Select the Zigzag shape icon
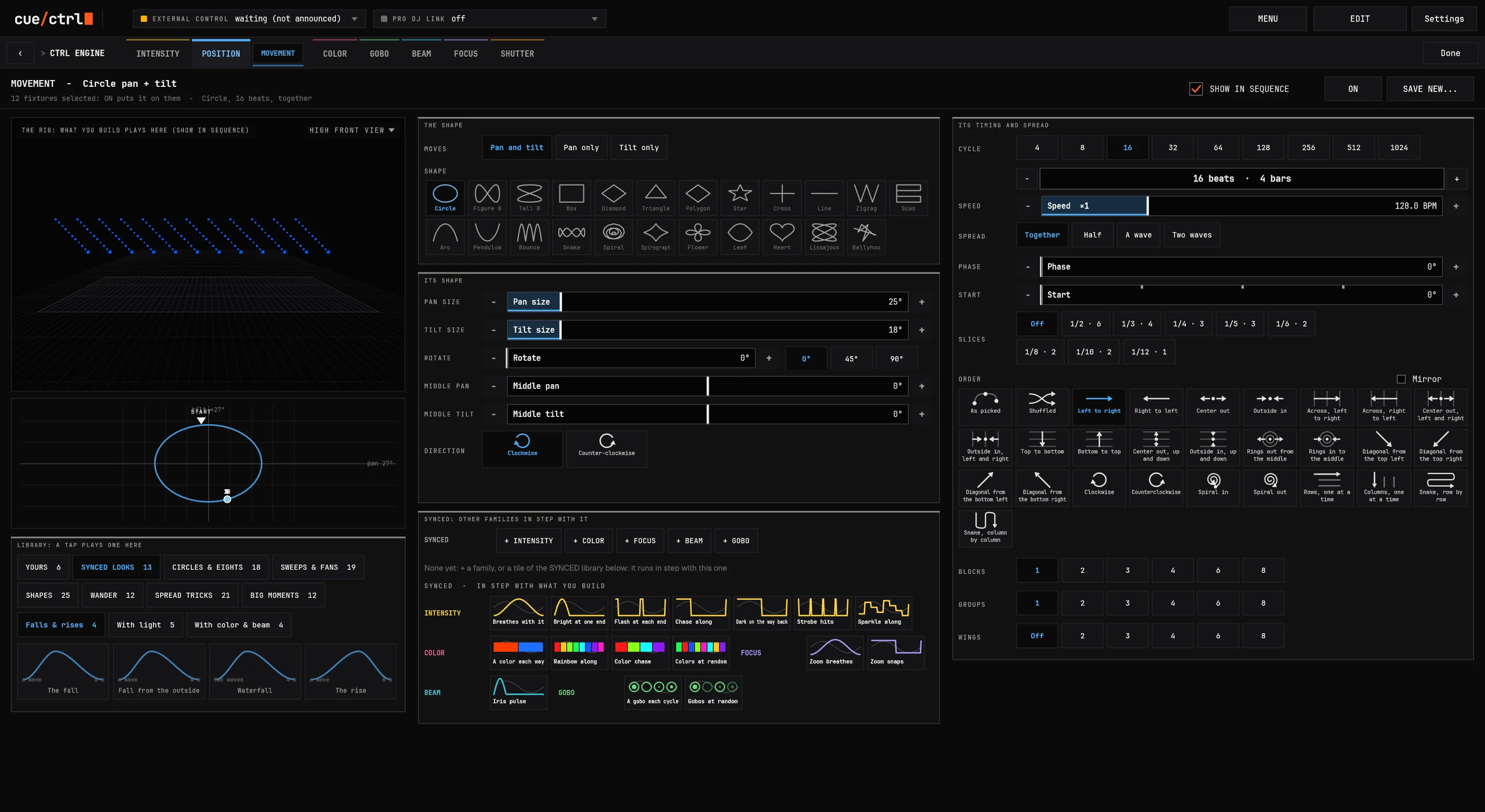This screenshot has height=812, width=1485. tap(866, 198)
